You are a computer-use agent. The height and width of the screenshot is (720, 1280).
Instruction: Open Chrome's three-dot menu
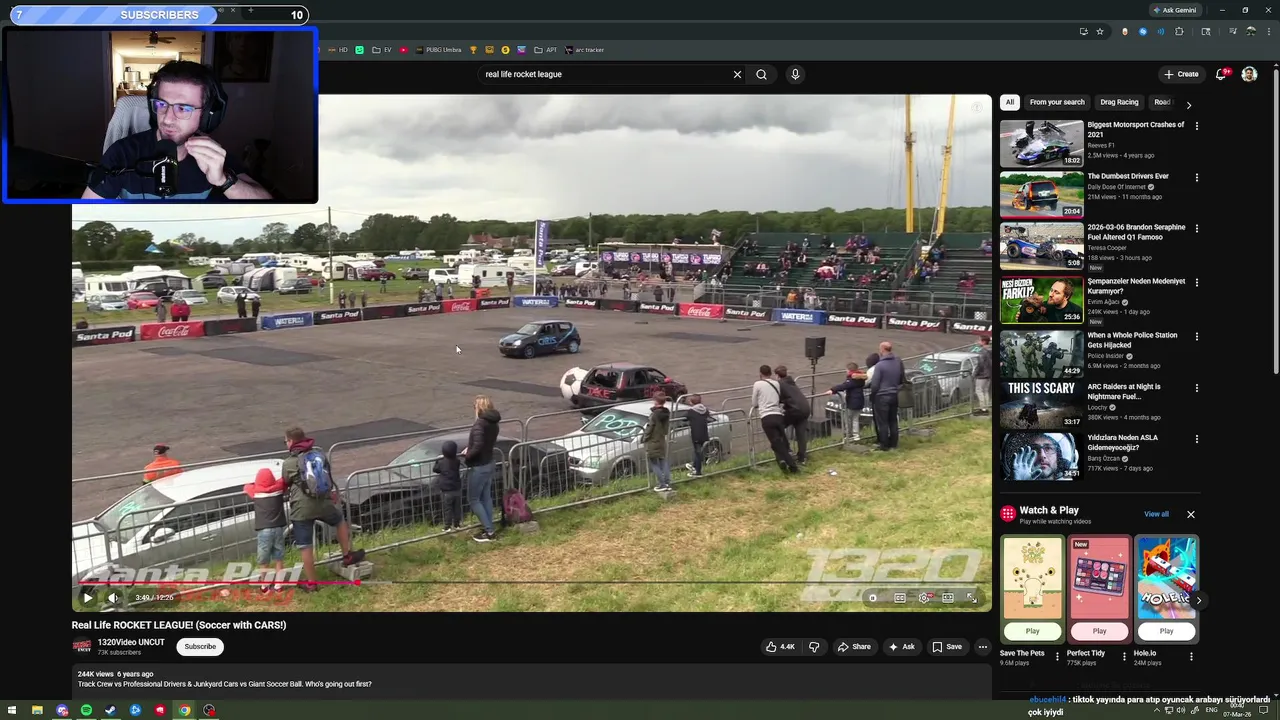(x=1267, y=31)
